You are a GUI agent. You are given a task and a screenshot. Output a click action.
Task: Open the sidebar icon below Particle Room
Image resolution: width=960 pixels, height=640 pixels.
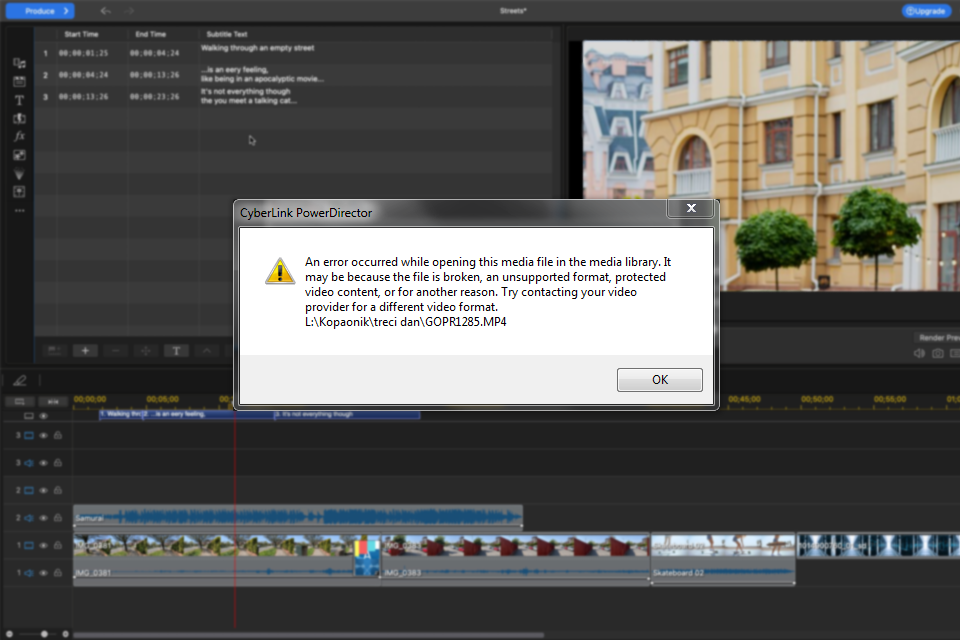pyautogui.click(x=20, y=192)
